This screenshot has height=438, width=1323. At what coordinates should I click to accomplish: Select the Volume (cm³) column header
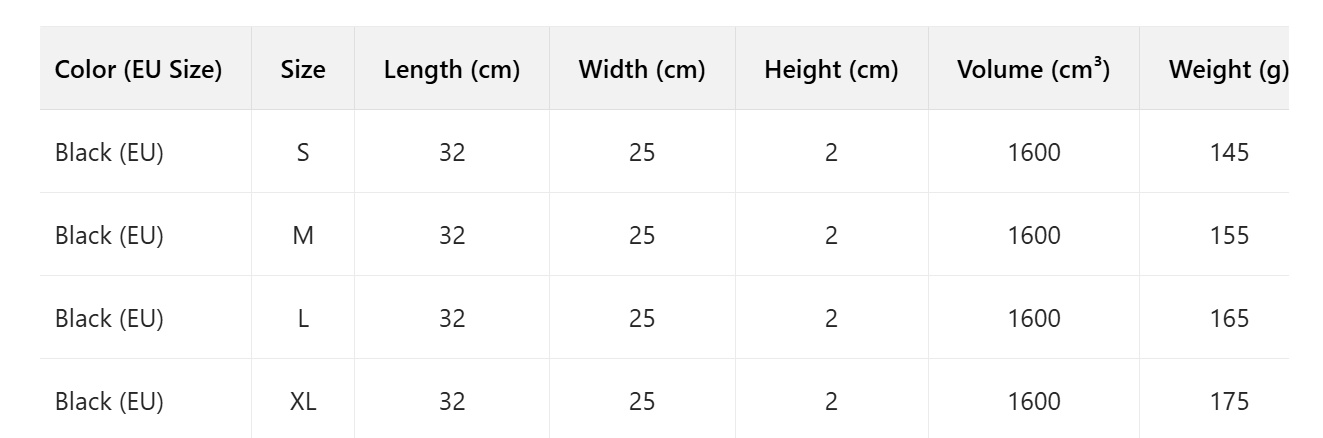[x=1033, y=70]
